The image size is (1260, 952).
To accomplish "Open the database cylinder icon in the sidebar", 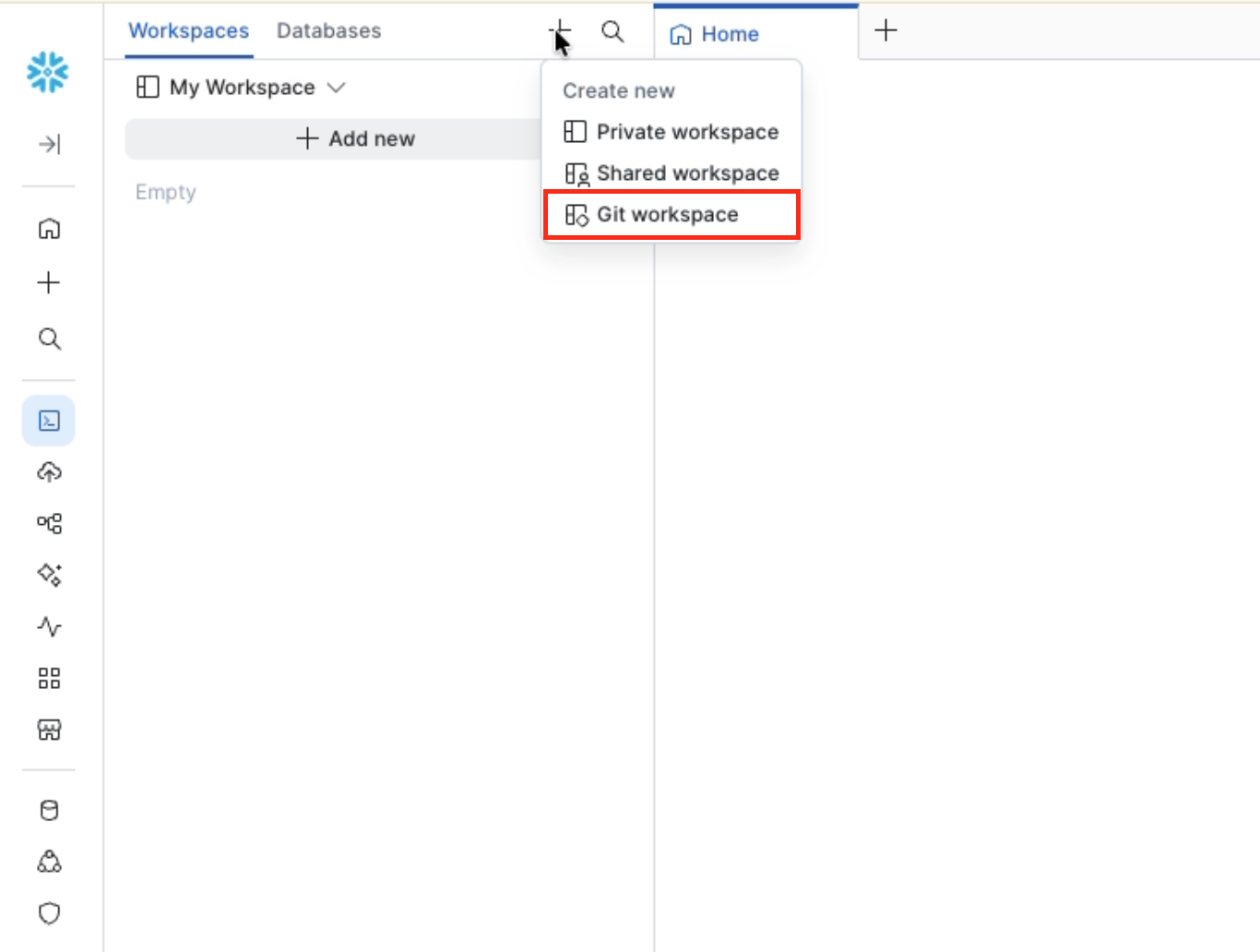I will (49, 810).
